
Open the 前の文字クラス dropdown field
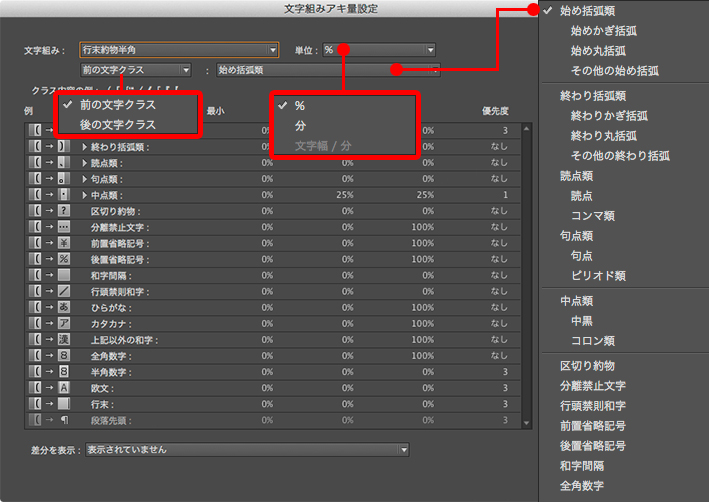coord(136,70)
